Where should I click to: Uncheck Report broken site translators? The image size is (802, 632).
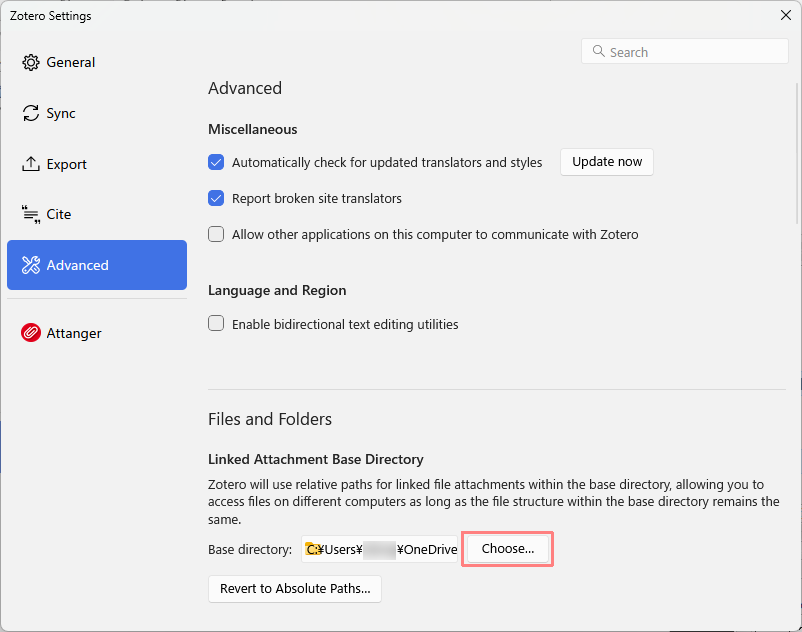pos(216,198)
